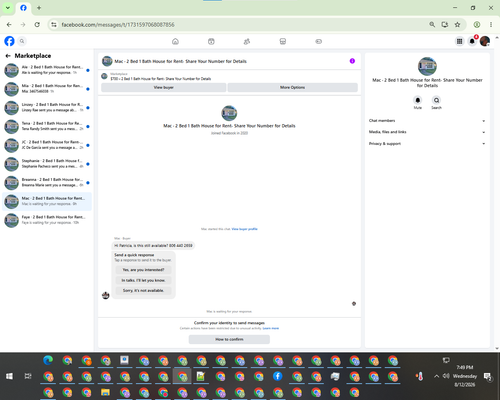Screen dimensions: 500x400
Task: Click the browser forward arrow
Action: [x=23, y=25]
